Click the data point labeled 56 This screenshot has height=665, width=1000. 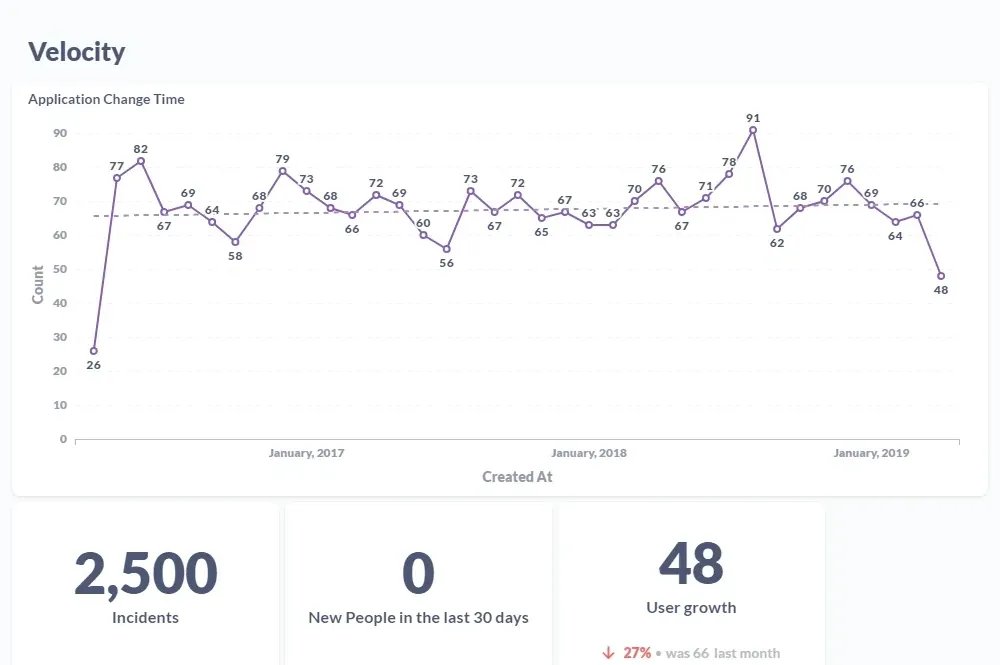pos(446,249)
